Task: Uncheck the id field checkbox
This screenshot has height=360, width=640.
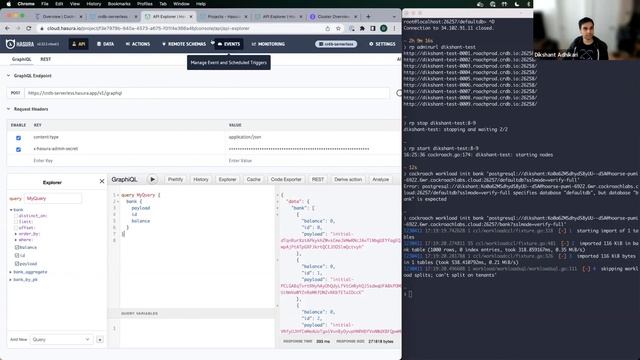Action: point(17,256)
